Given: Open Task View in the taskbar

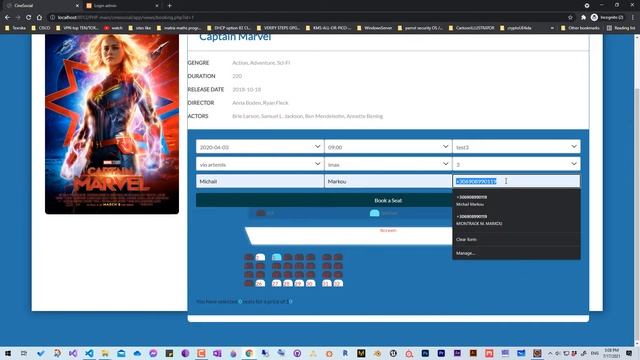Looking at the screenshot, I should 24,353.
